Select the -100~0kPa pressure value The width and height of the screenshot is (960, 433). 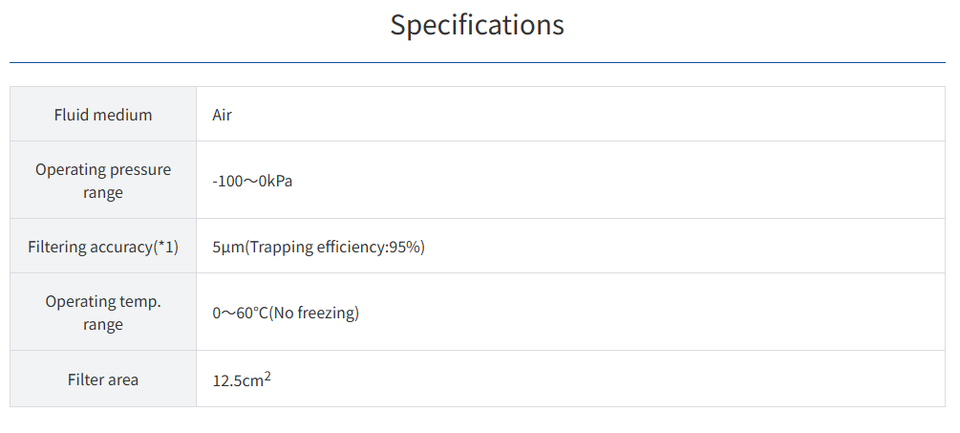[x=252, y=181]
